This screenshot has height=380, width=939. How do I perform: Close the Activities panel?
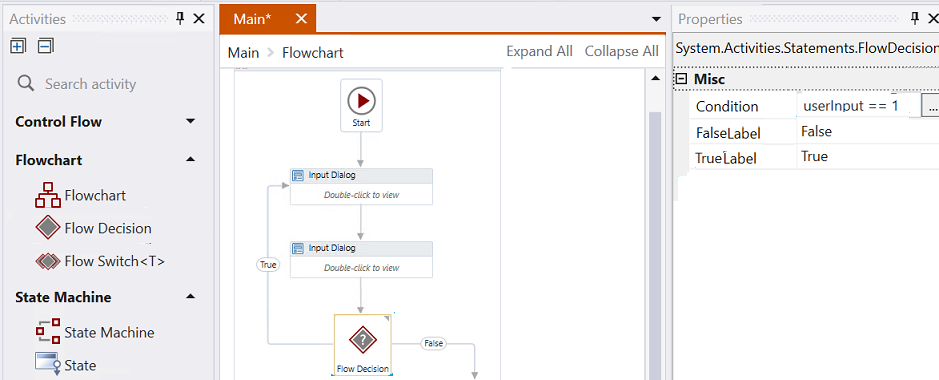pos(199,19)
